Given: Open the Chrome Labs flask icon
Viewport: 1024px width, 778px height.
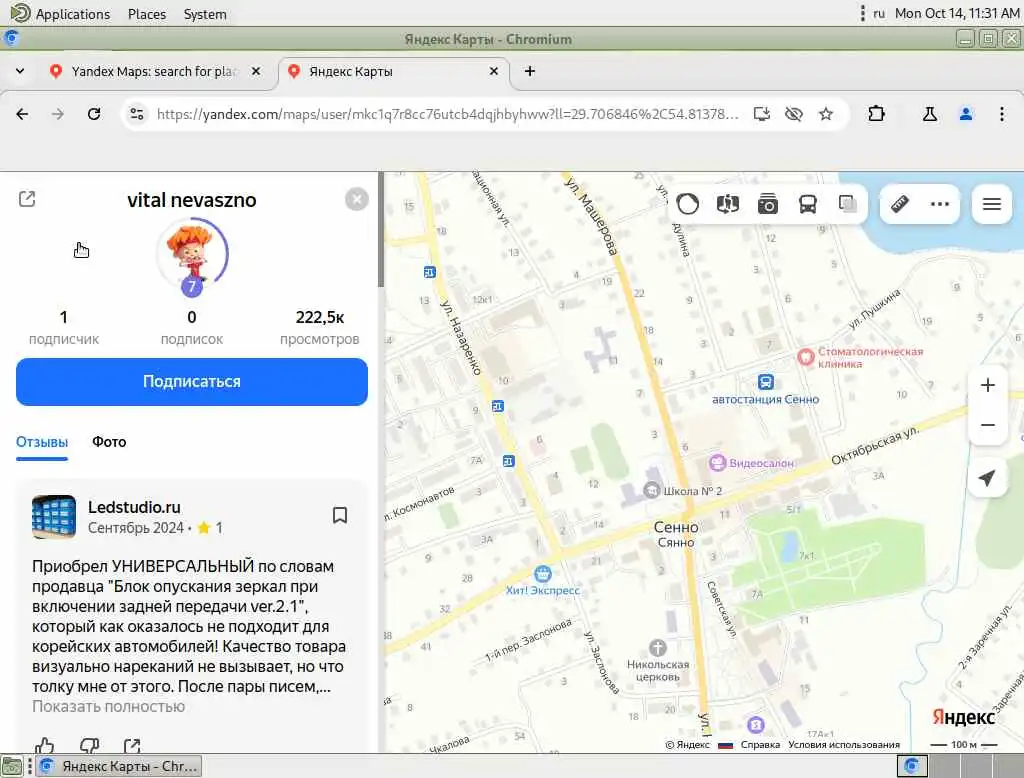Looking at the screenshot, I should (x=930, y=114).
